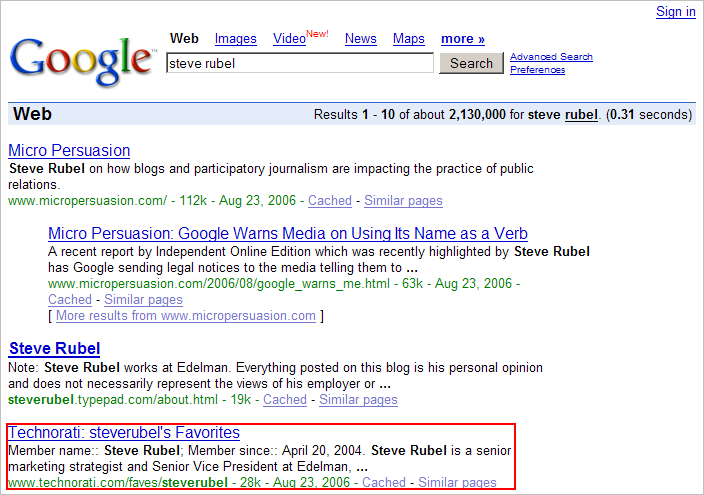Switch to Video search
This screenshot has width=704, height=495.
290,39
